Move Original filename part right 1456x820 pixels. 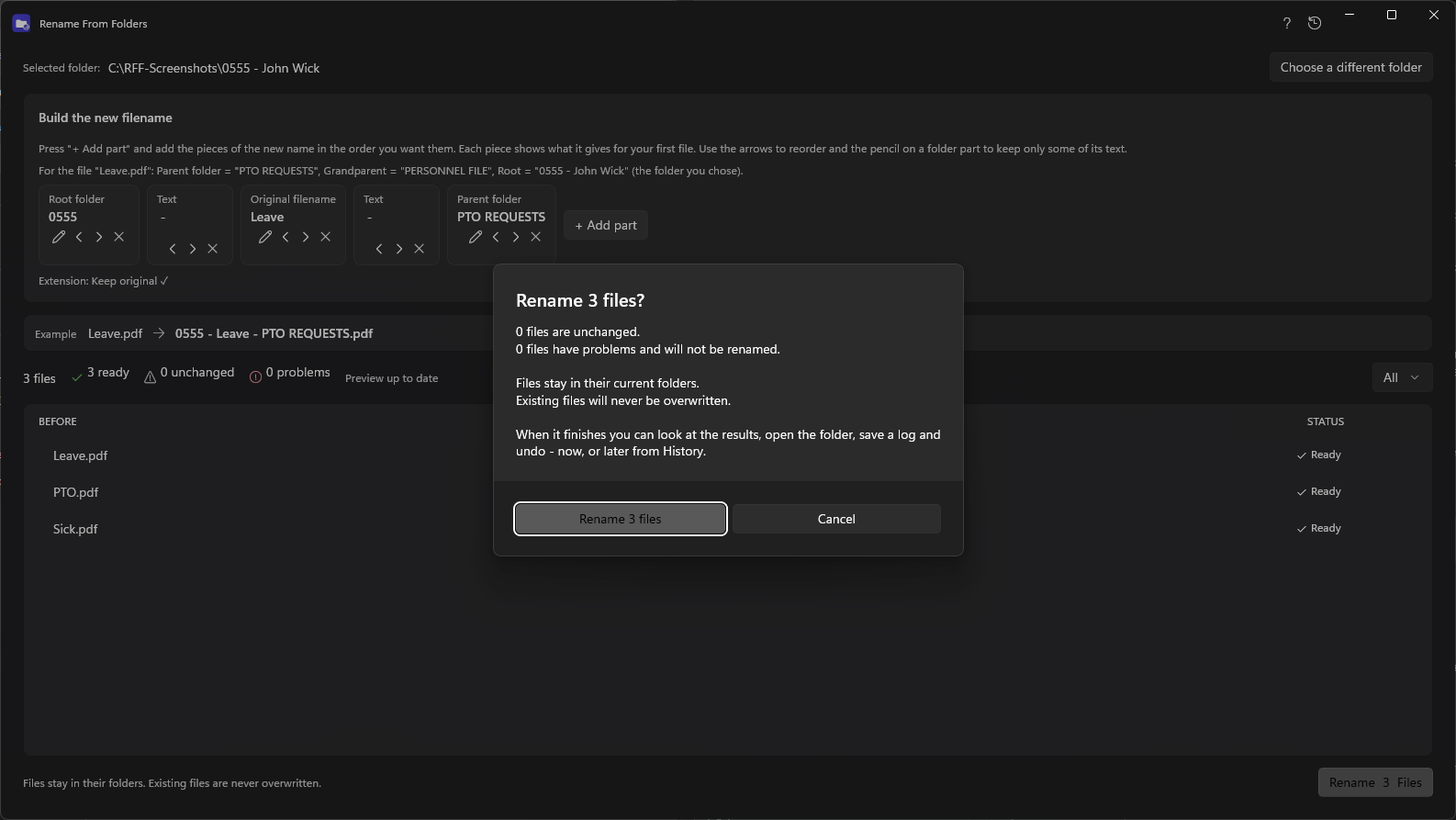tap(306, 237)
